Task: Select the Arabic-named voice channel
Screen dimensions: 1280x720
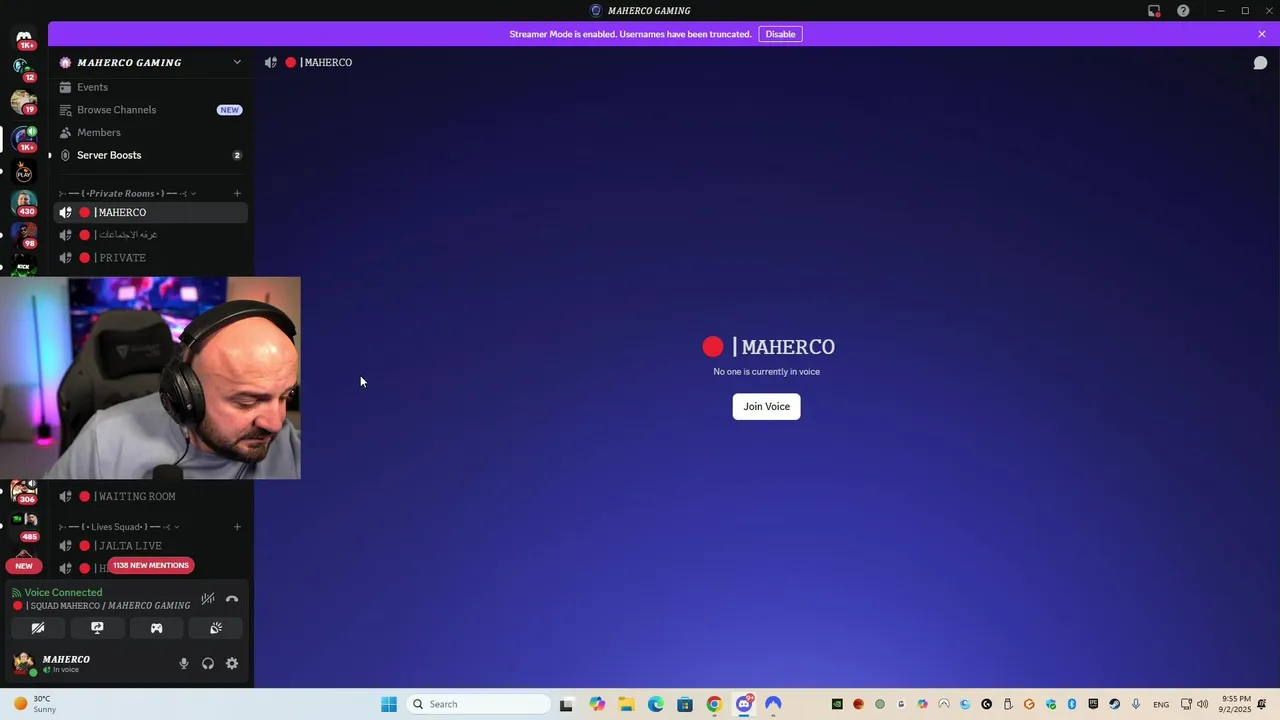Action: tap(150, 235)
